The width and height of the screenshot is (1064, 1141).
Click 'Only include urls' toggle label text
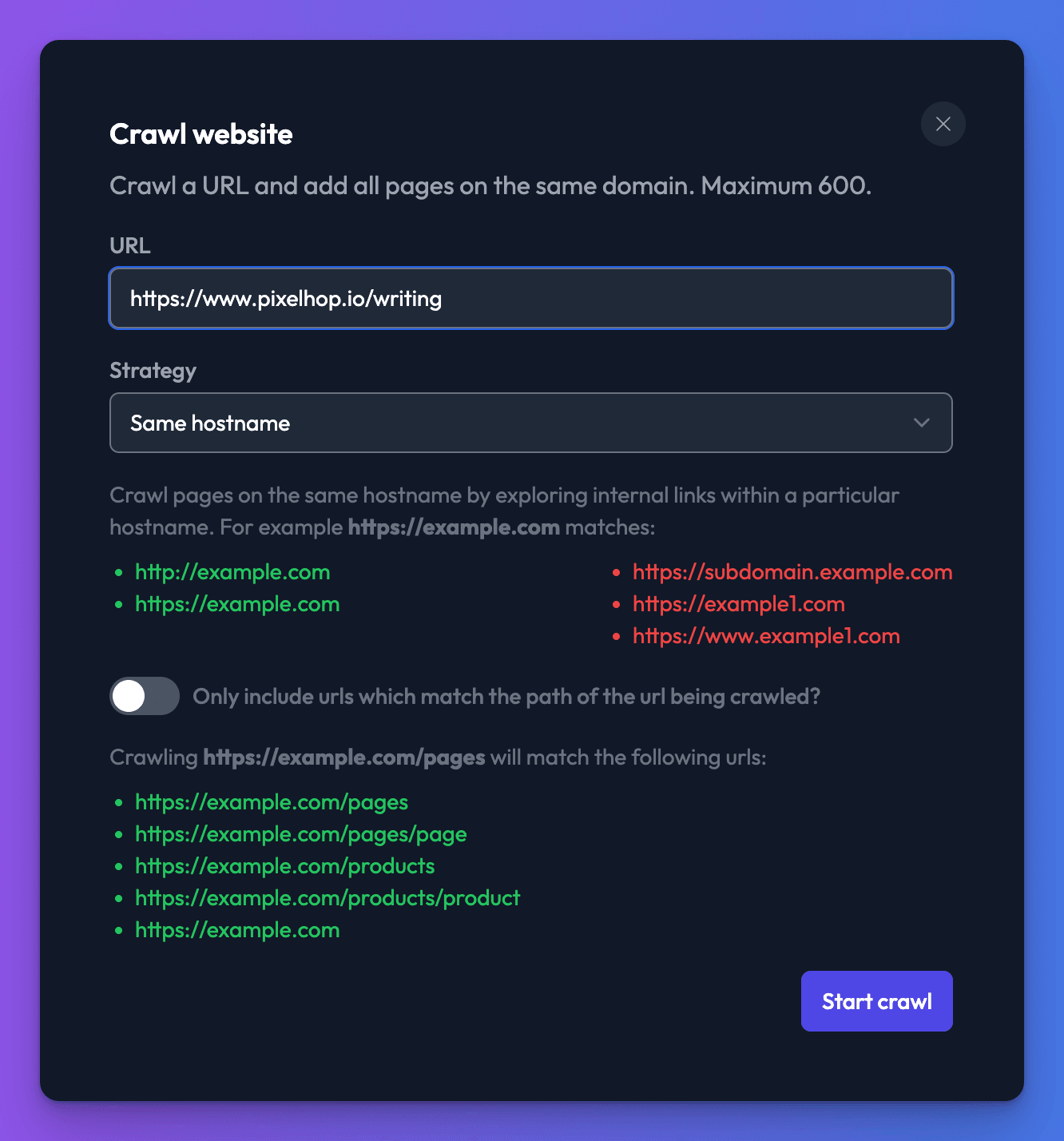coord(506,697)
